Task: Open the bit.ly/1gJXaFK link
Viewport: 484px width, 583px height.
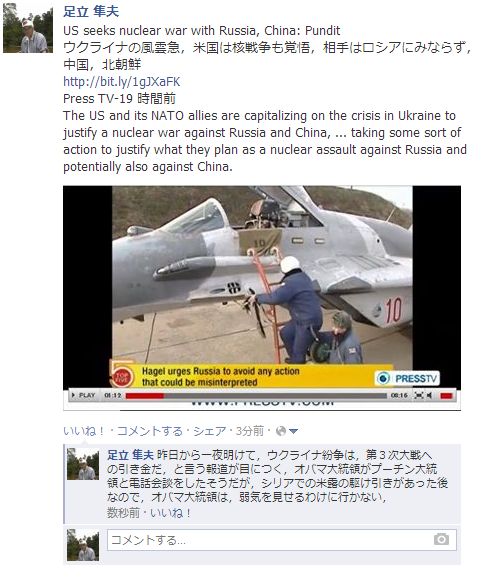Action: (x=122, y=81)
